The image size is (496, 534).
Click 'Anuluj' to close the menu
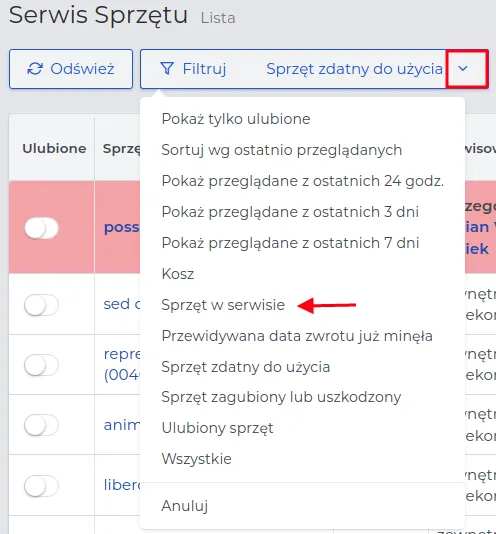point(185,506)
